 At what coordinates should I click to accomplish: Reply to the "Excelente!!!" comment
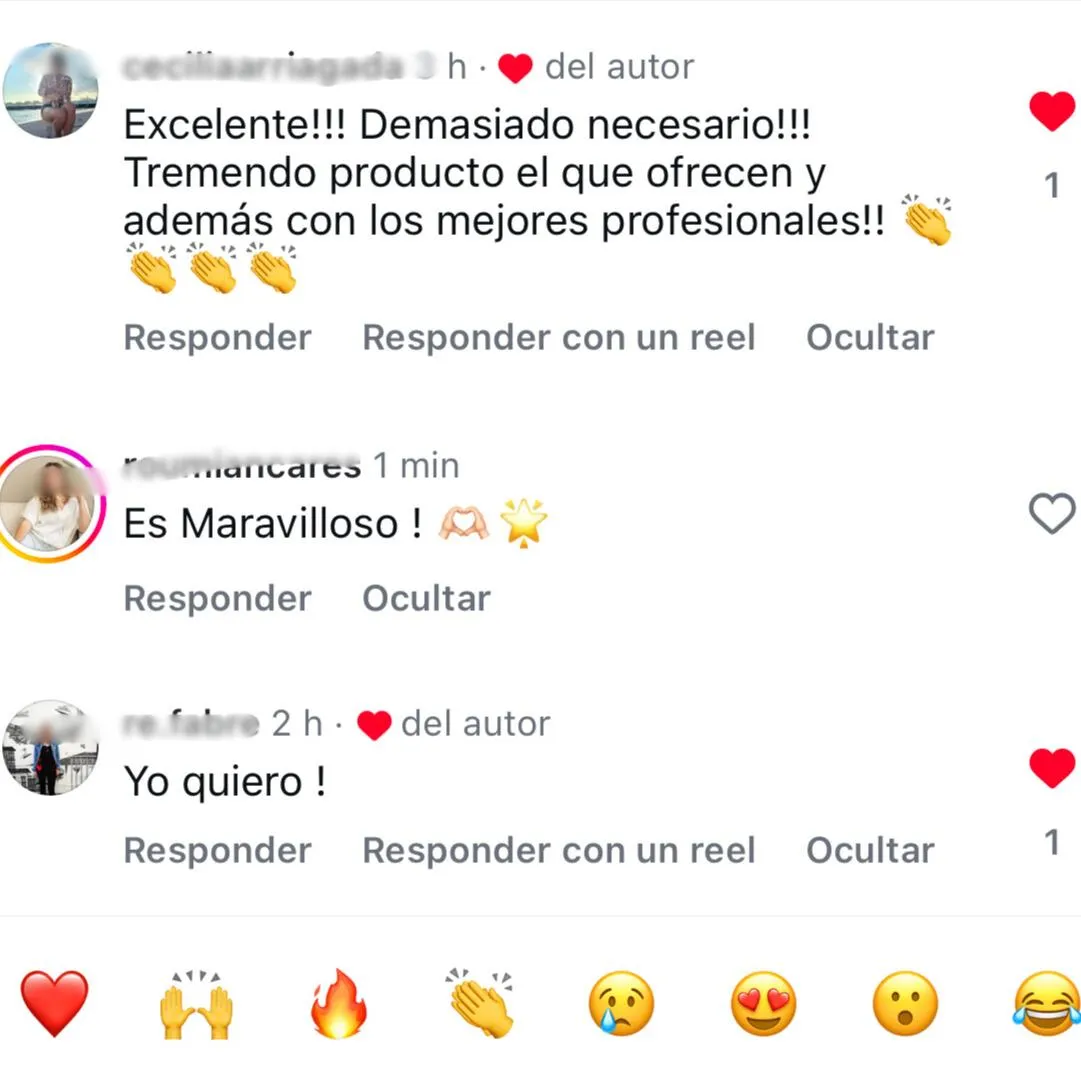click(217, 337)
